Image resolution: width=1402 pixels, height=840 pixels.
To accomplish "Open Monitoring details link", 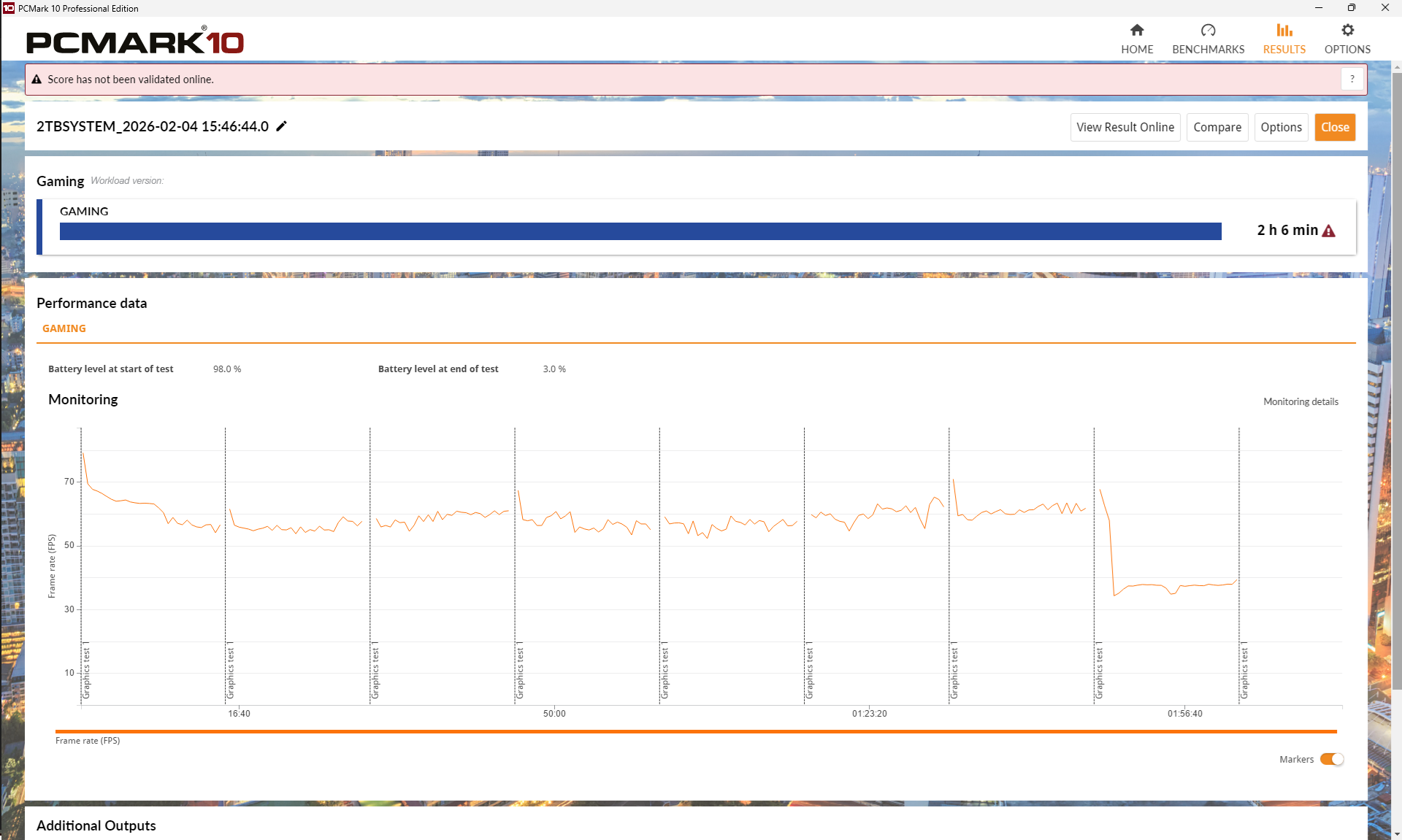I will coord(1301,401).
